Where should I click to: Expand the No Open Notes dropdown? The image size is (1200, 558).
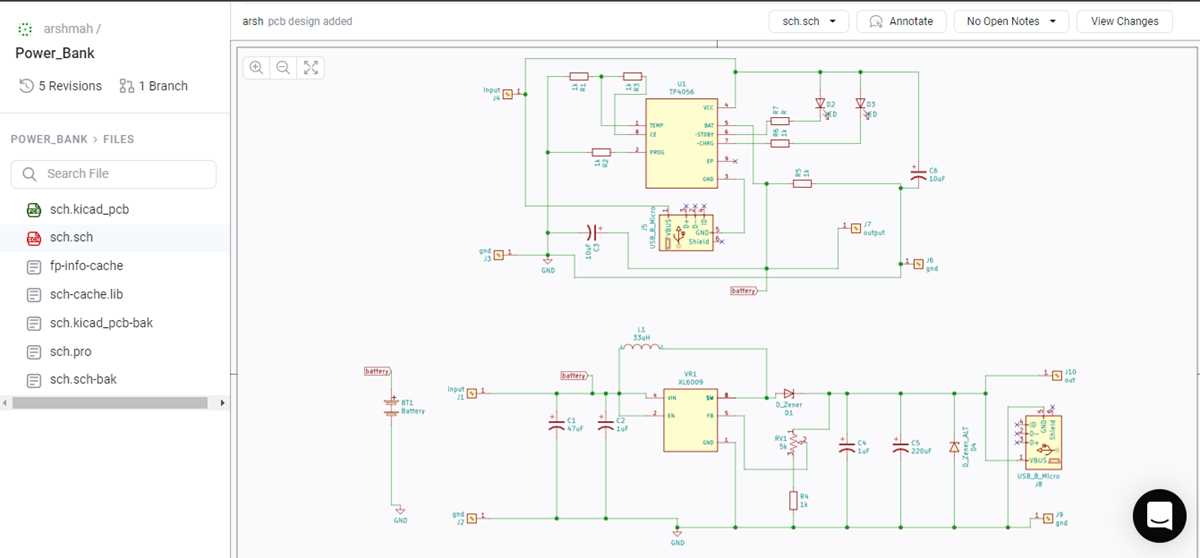[x=1011, y=21]
